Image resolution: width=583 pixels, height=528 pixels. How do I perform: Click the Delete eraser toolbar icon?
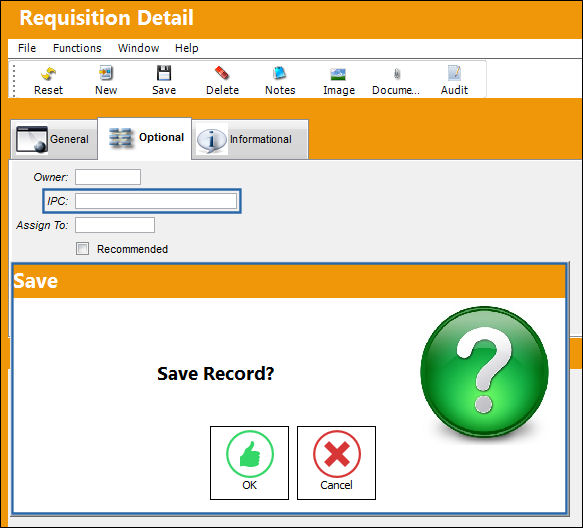(222, 80)
